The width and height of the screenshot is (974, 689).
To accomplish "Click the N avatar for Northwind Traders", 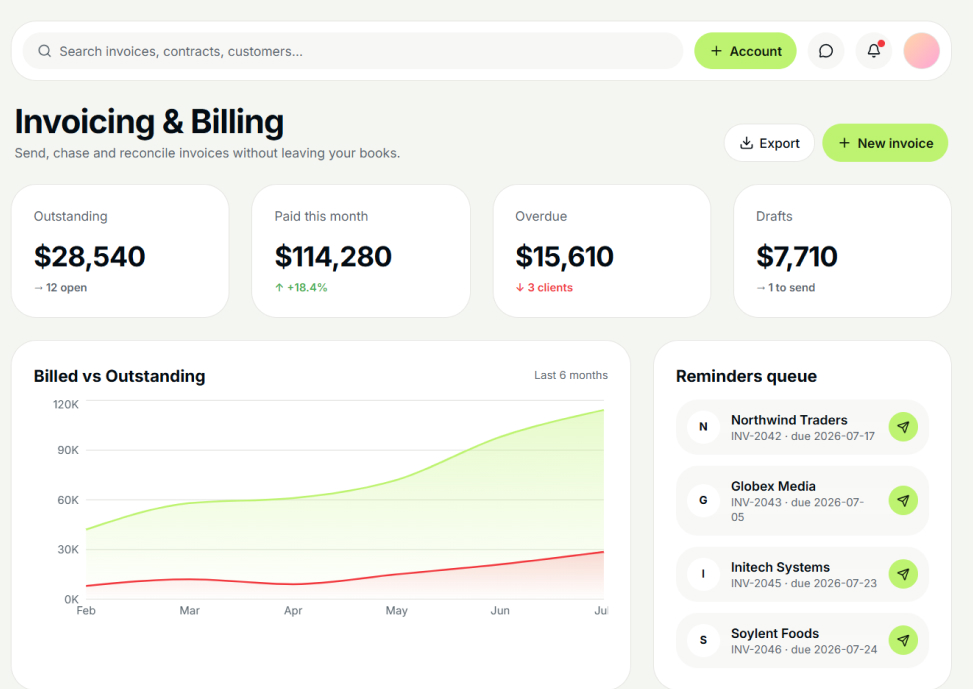I will coord(703,427).
